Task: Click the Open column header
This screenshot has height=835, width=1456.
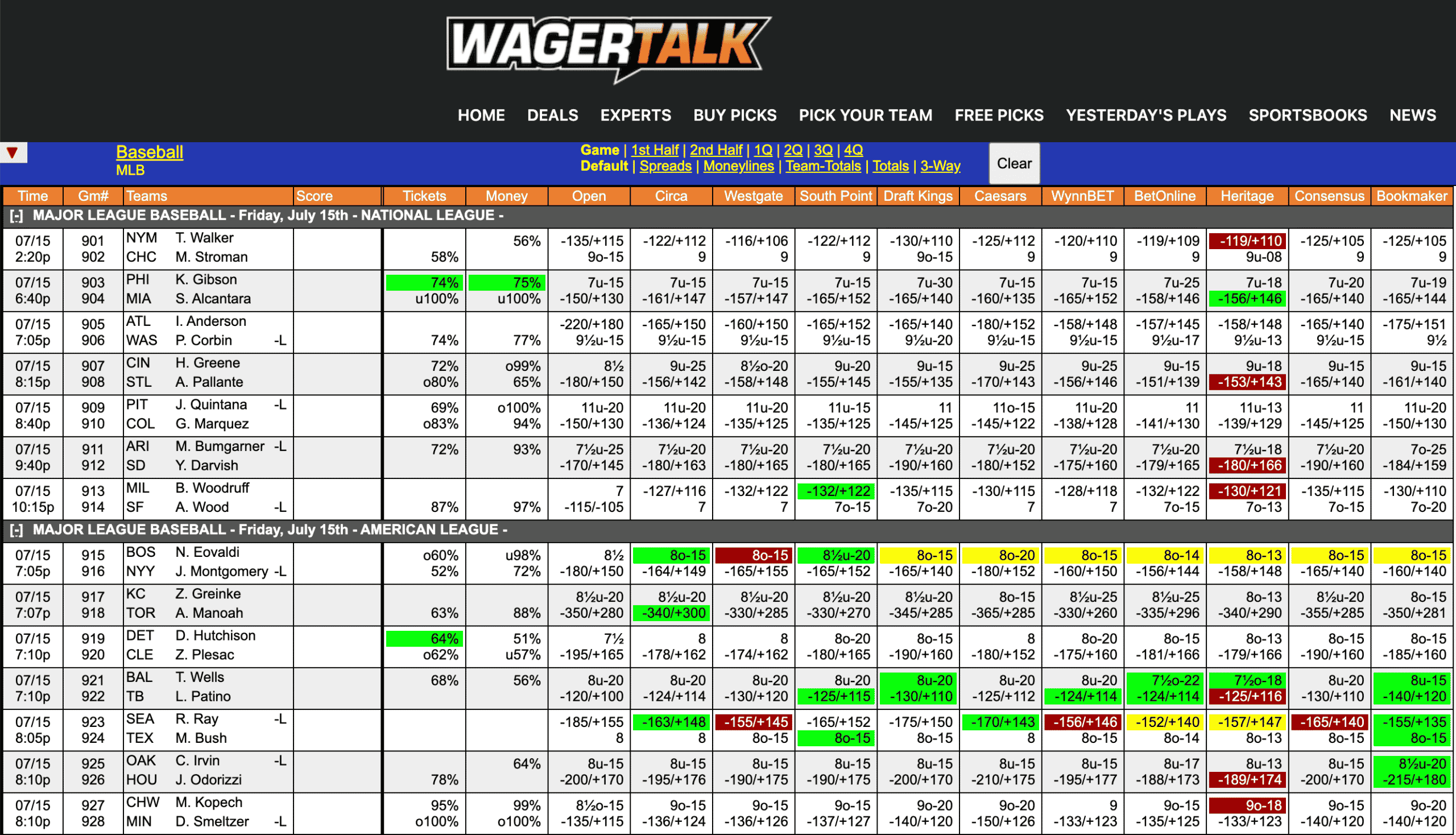Action: [x=588, y=196]
